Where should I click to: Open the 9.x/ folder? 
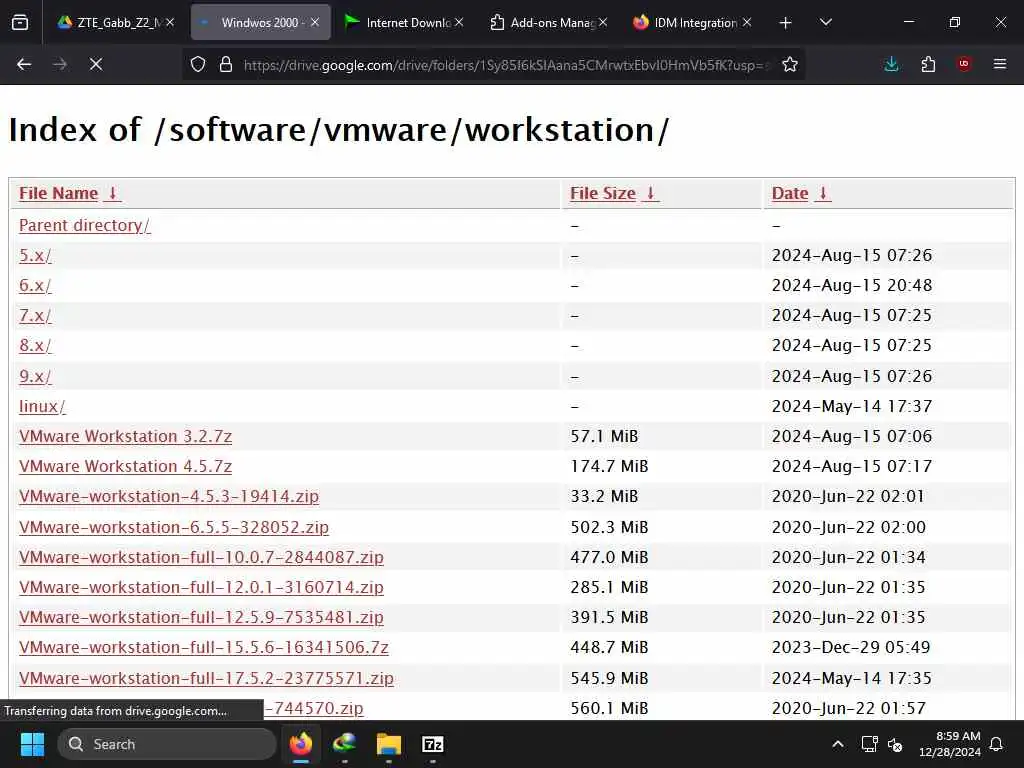[x=35, y=376]
